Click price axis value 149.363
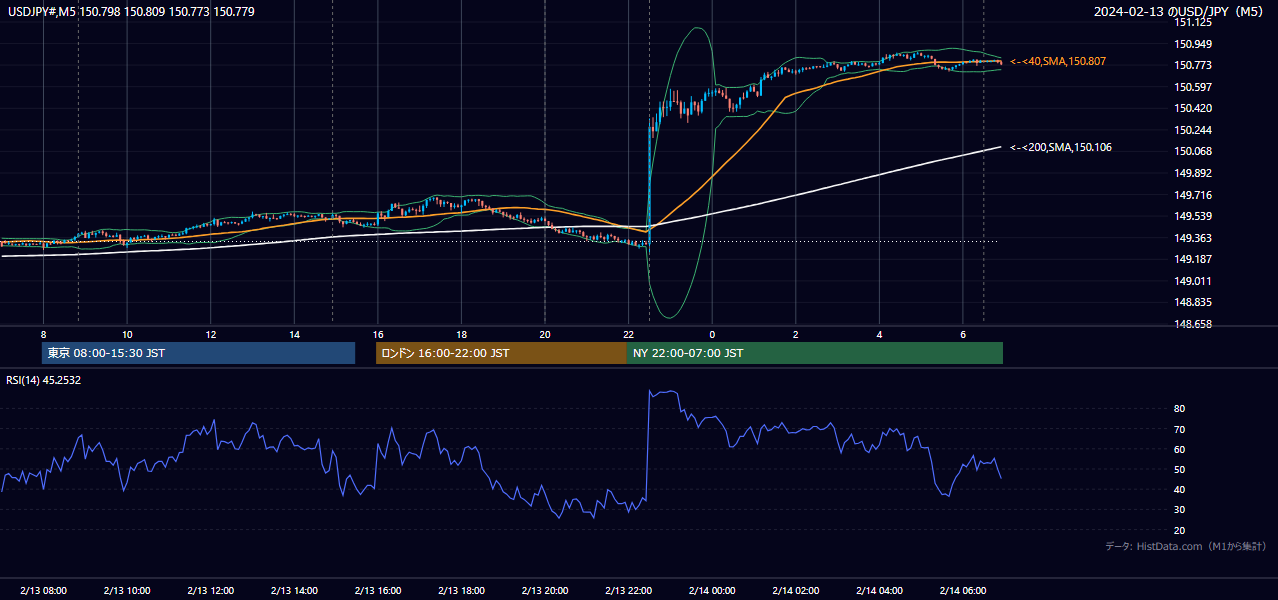This screenshot has height=600, width=1278. [x=1192, y=238]
